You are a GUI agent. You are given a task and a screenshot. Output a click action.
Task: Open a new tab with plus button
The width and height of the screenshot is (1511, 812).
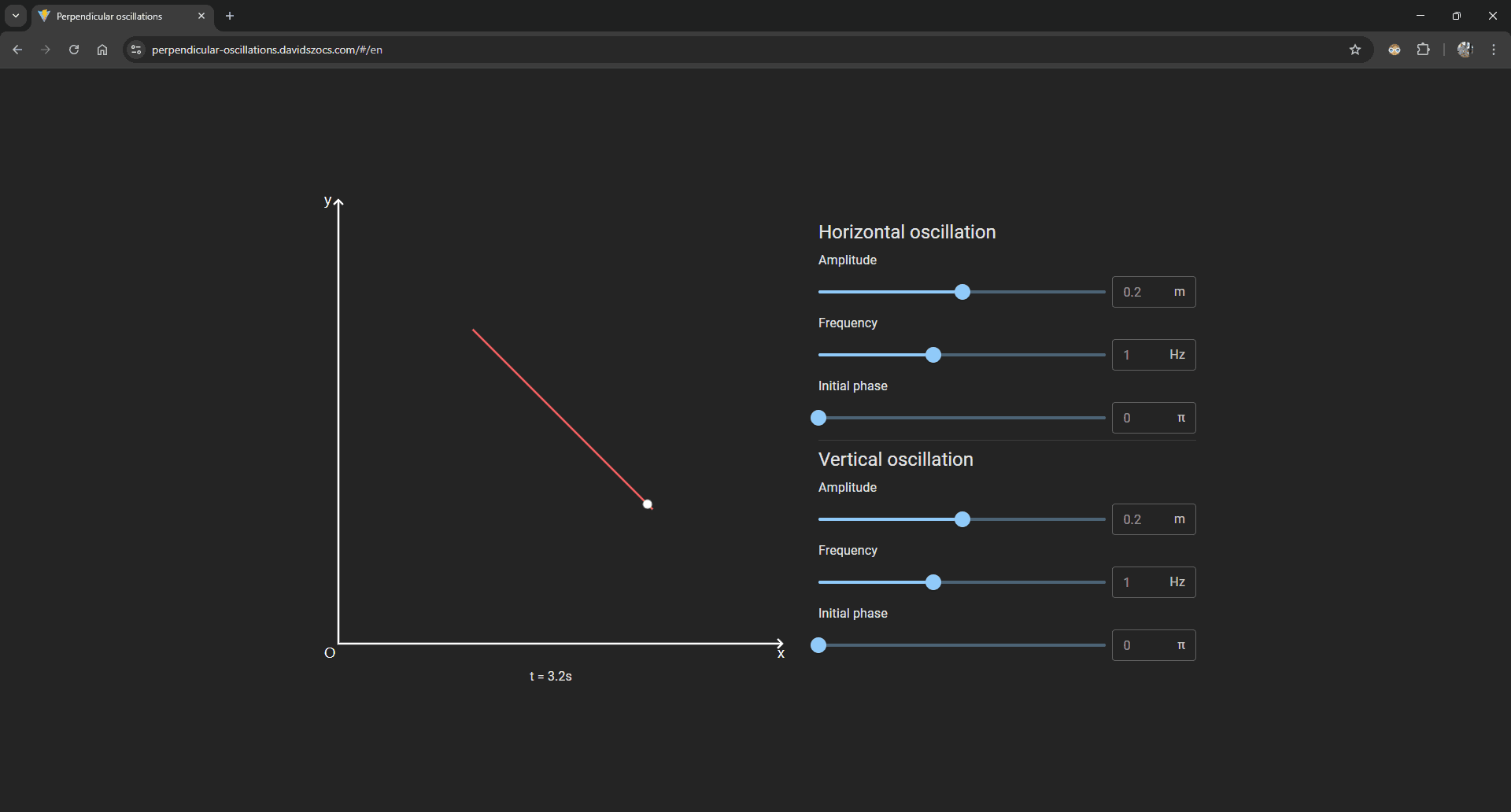230,16
